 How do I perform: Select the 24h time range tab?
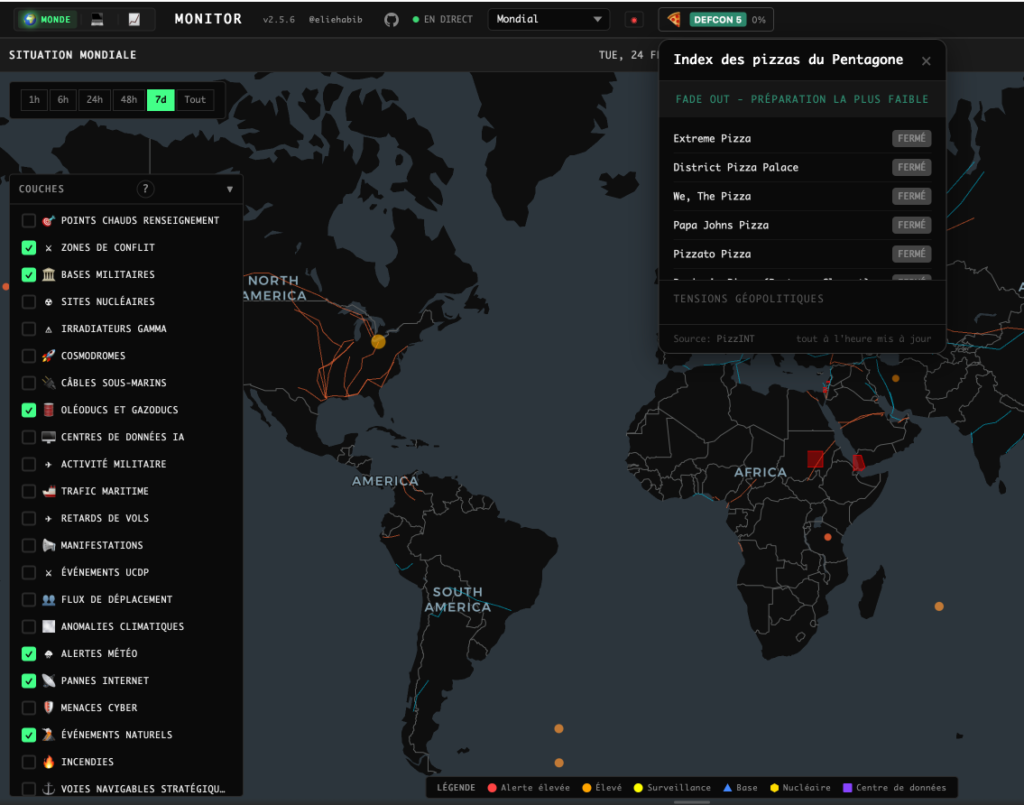coord(94,99)
